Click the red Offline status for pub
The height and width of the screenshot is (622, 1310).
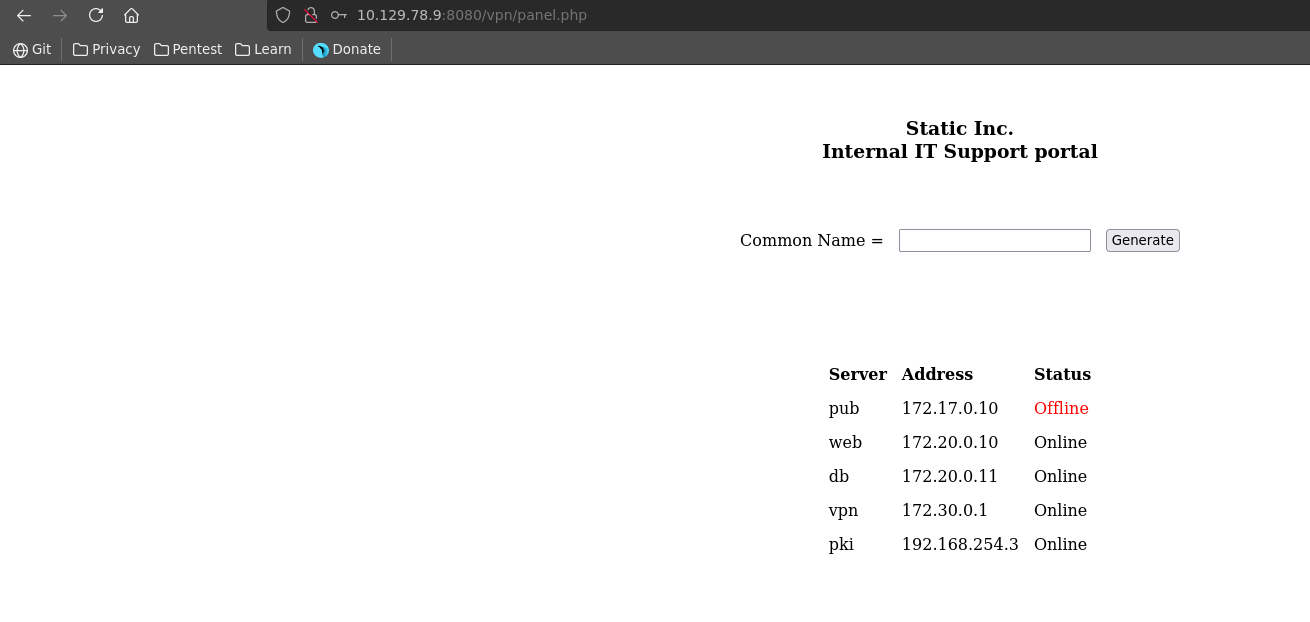click(x=1061, y=408)
